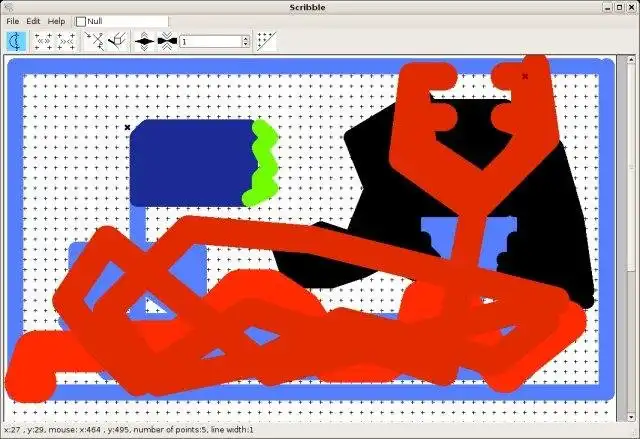Click the contract grid spacing icon
Image resolution: width=640 pixels, height=439 pixels.
click(x=67, y=41)
